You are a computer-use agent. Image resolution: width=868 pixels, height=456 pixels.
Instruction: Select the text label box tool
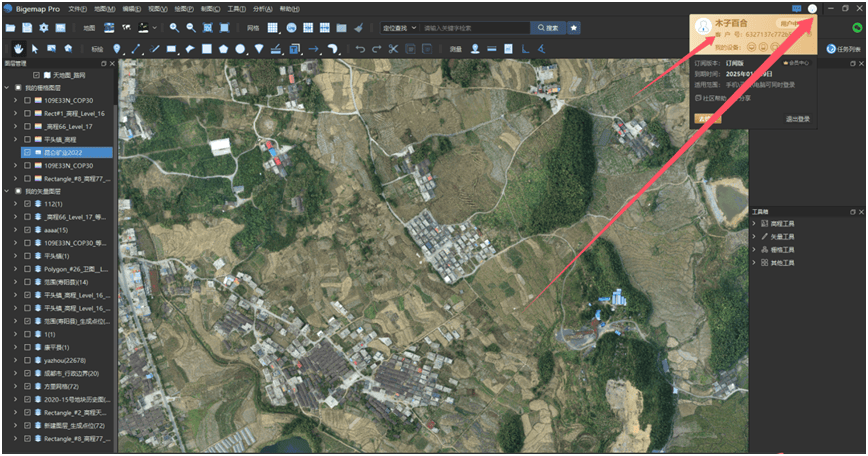[x=295, y=49]
